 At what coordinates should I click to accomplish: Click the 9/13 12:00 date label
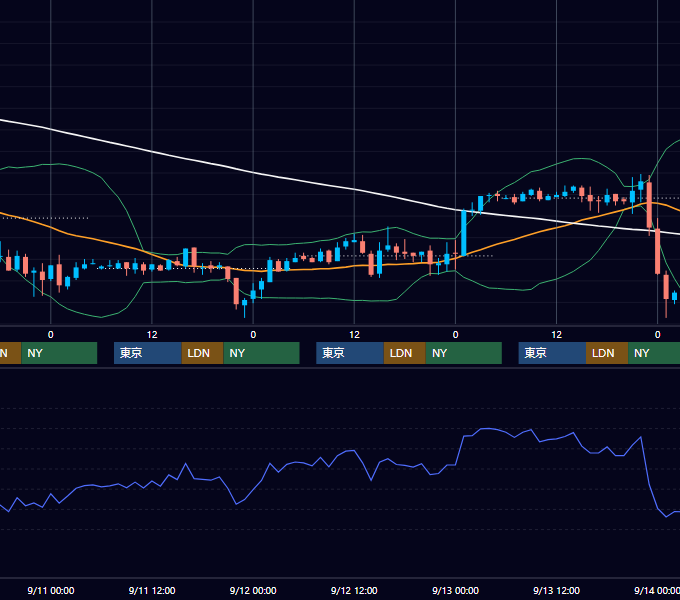coord(556,590)
